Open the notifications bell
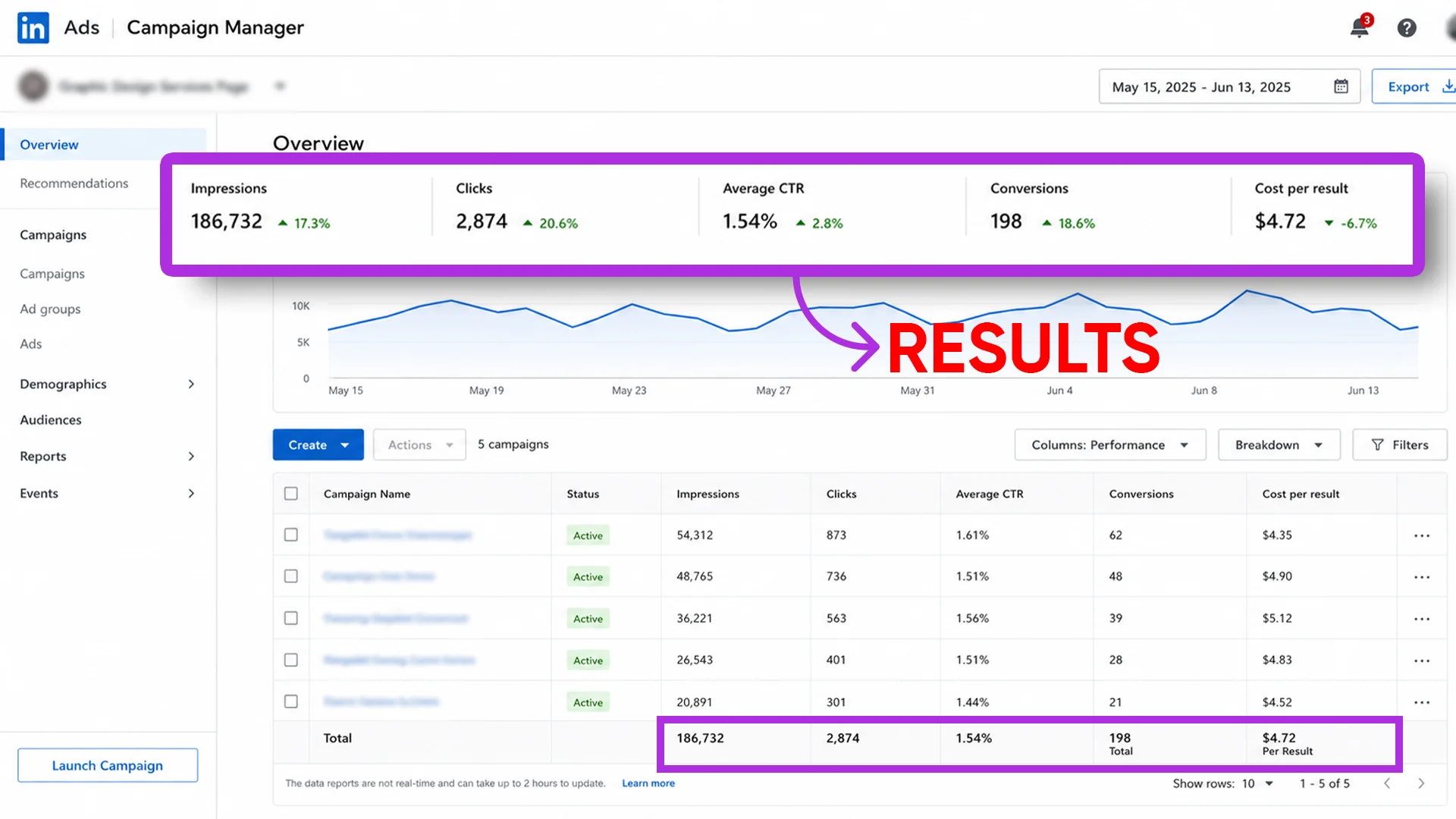The image size is (1456, 819). [1360, 28]
